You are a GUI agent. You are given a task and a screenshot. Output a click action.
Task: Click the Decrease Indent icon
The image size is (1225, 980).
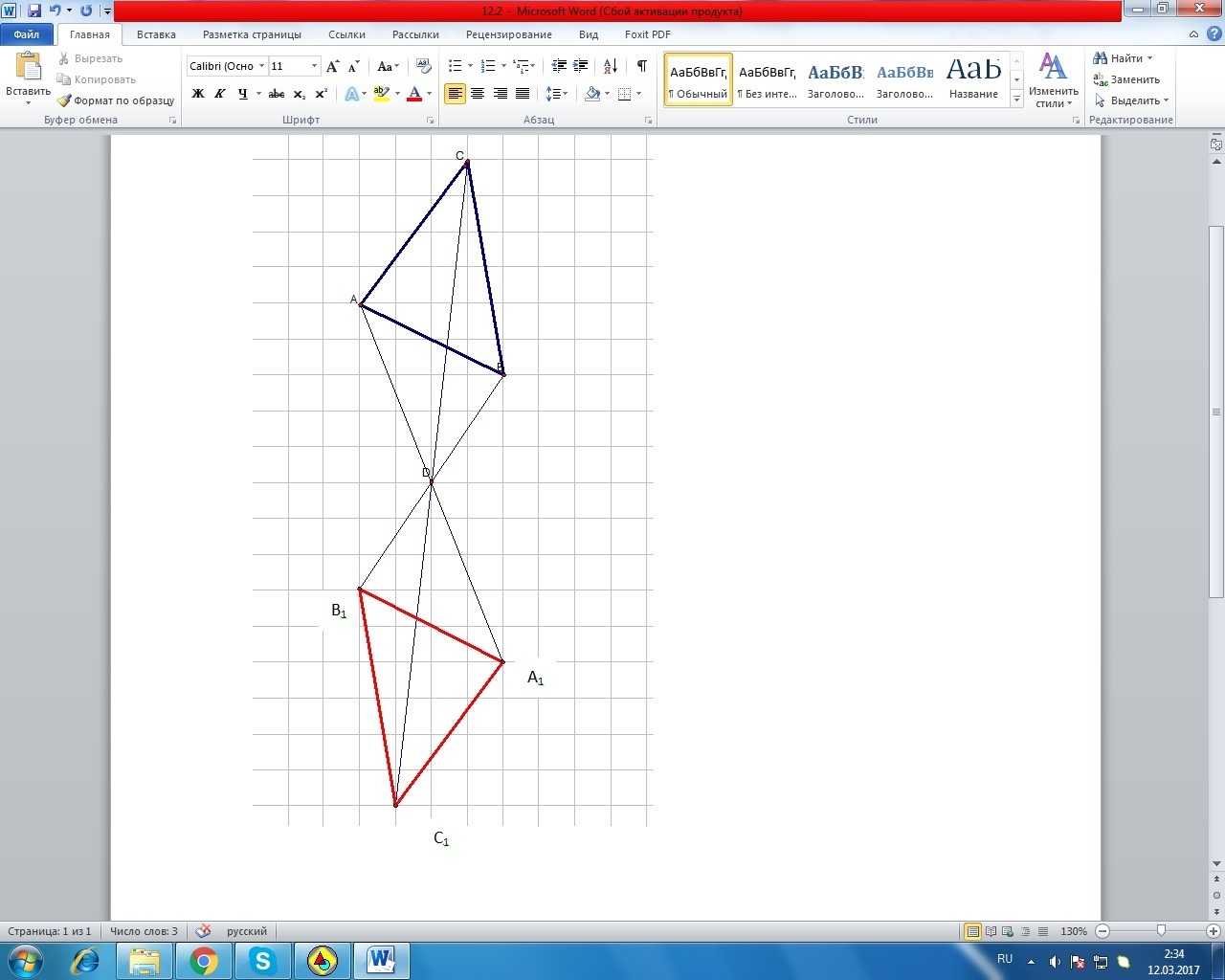tap(559, 66)
